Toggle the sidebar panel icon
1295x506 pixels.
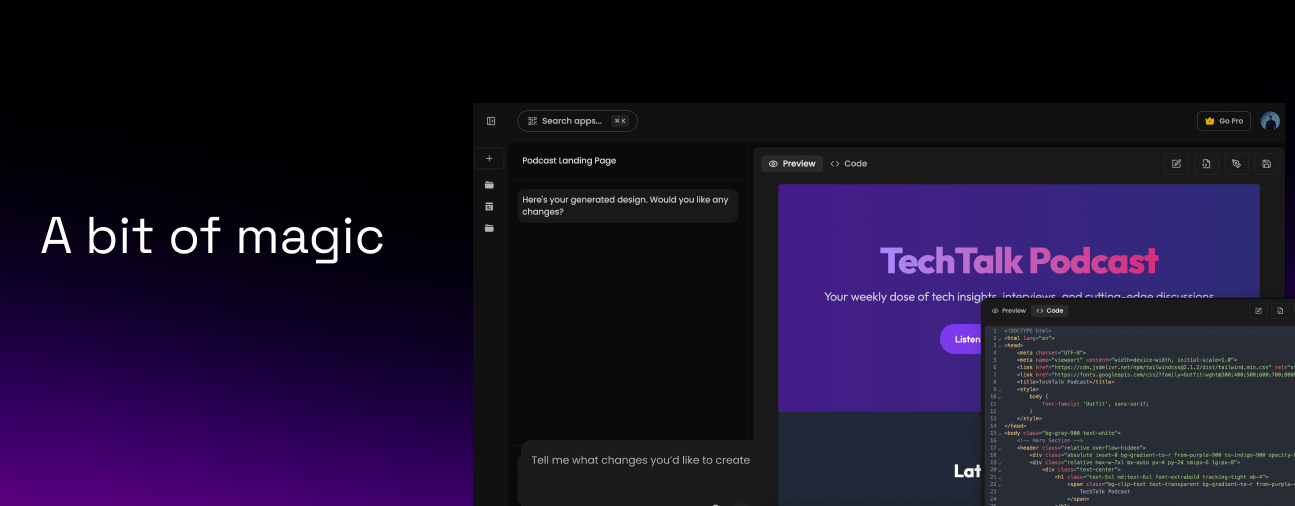(491, 121)
